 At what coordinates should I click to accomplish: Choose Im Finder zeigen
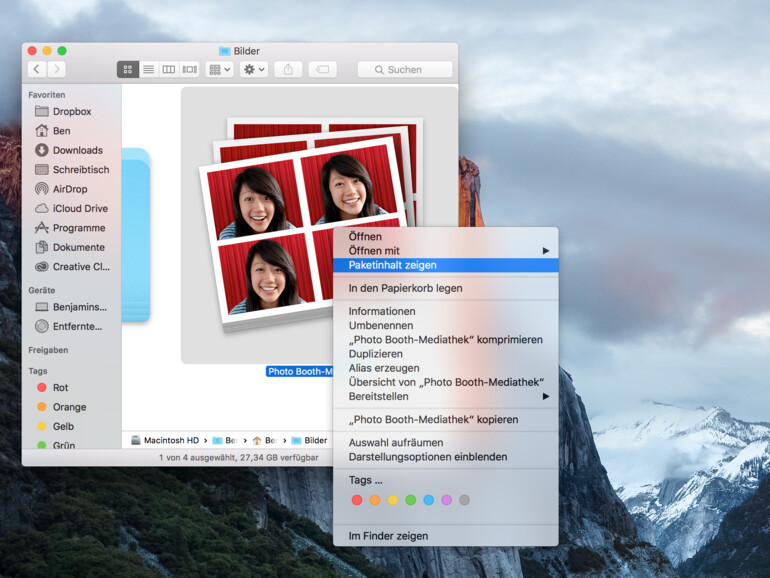[x=445, y=536]
